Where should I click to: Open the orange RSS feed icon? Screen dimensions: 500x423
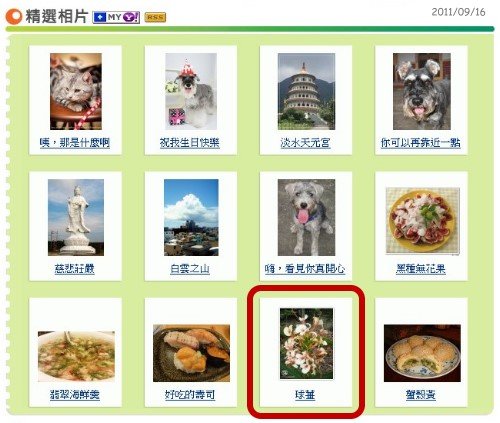tap(155, 18)
